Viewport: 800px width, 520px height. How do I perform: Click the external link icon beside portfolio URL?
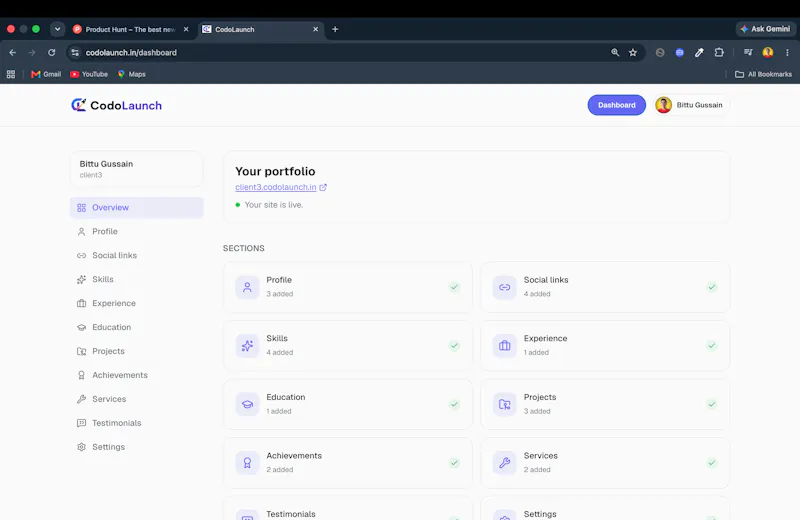[323, 187]
